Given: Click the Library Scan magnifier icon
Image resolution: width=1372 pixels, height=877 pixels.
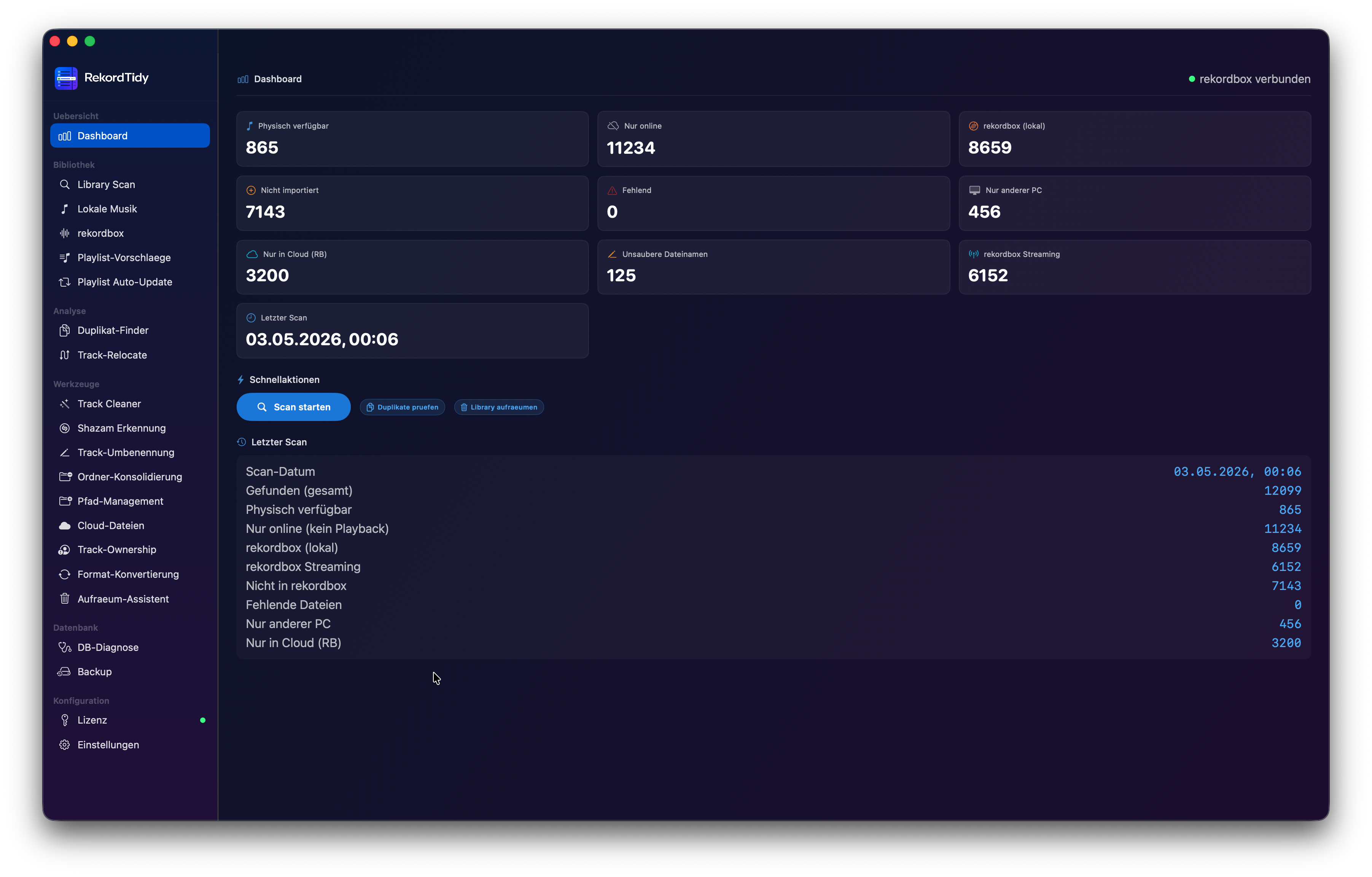Looking at the screenshot, I should point(65,185).
